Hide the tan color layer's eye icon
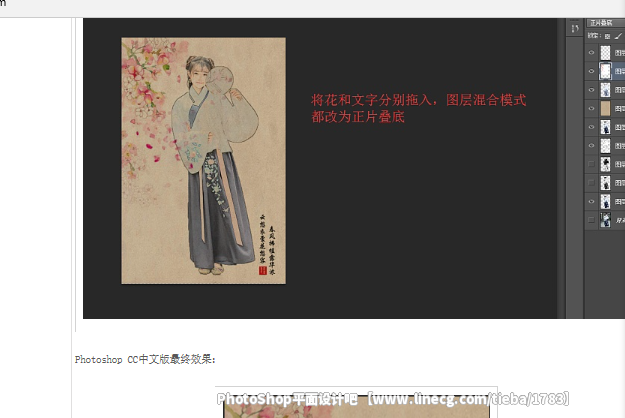 click(x=592, y=108)
